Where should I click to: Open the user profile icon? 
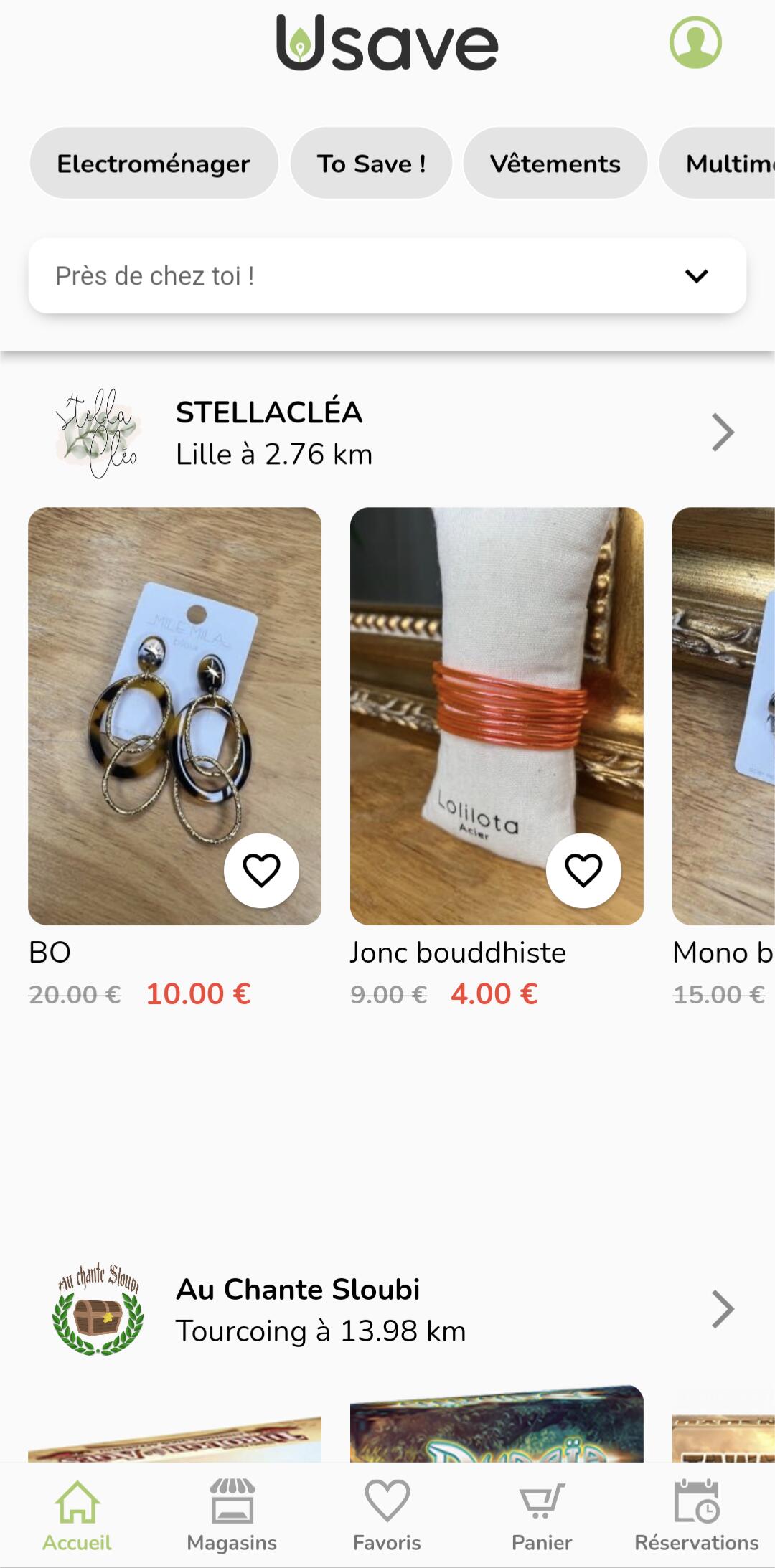[x=695, y=43]
